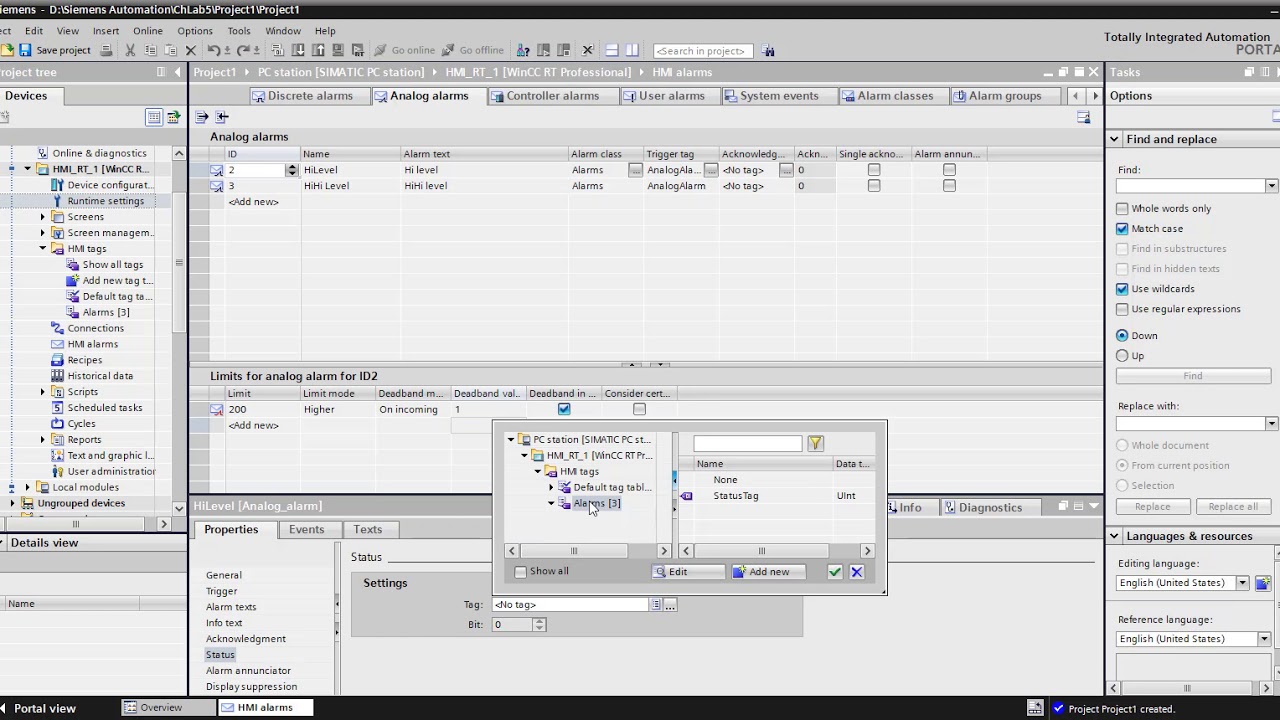This screenshot has width=1280, height=720.
Task: Click the tag picker search input field
Action: pos(748,443)
